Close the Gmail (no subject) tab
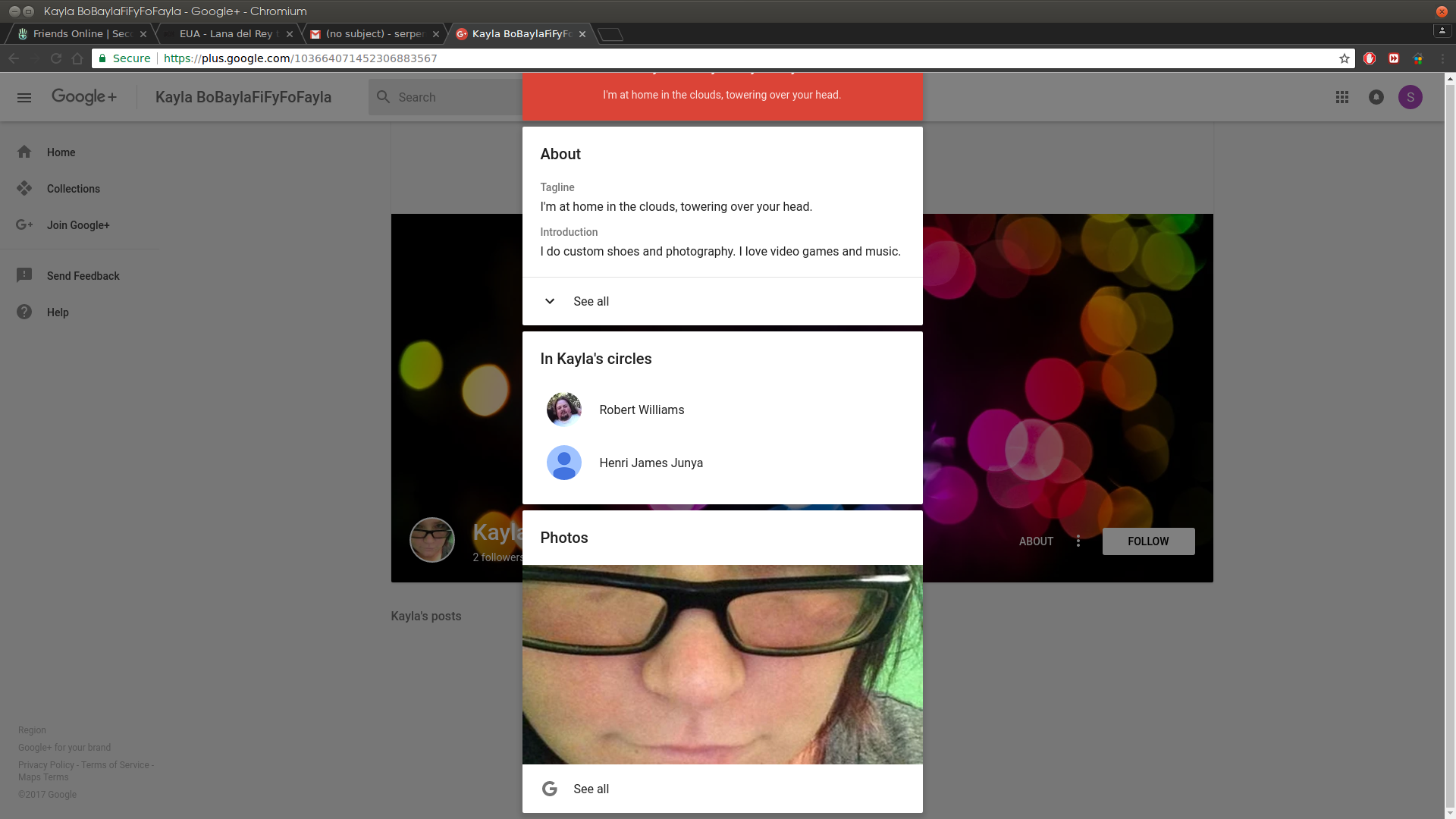This screenshot has width=1456, height=819. pyautogui.click(x=436, y=34)
